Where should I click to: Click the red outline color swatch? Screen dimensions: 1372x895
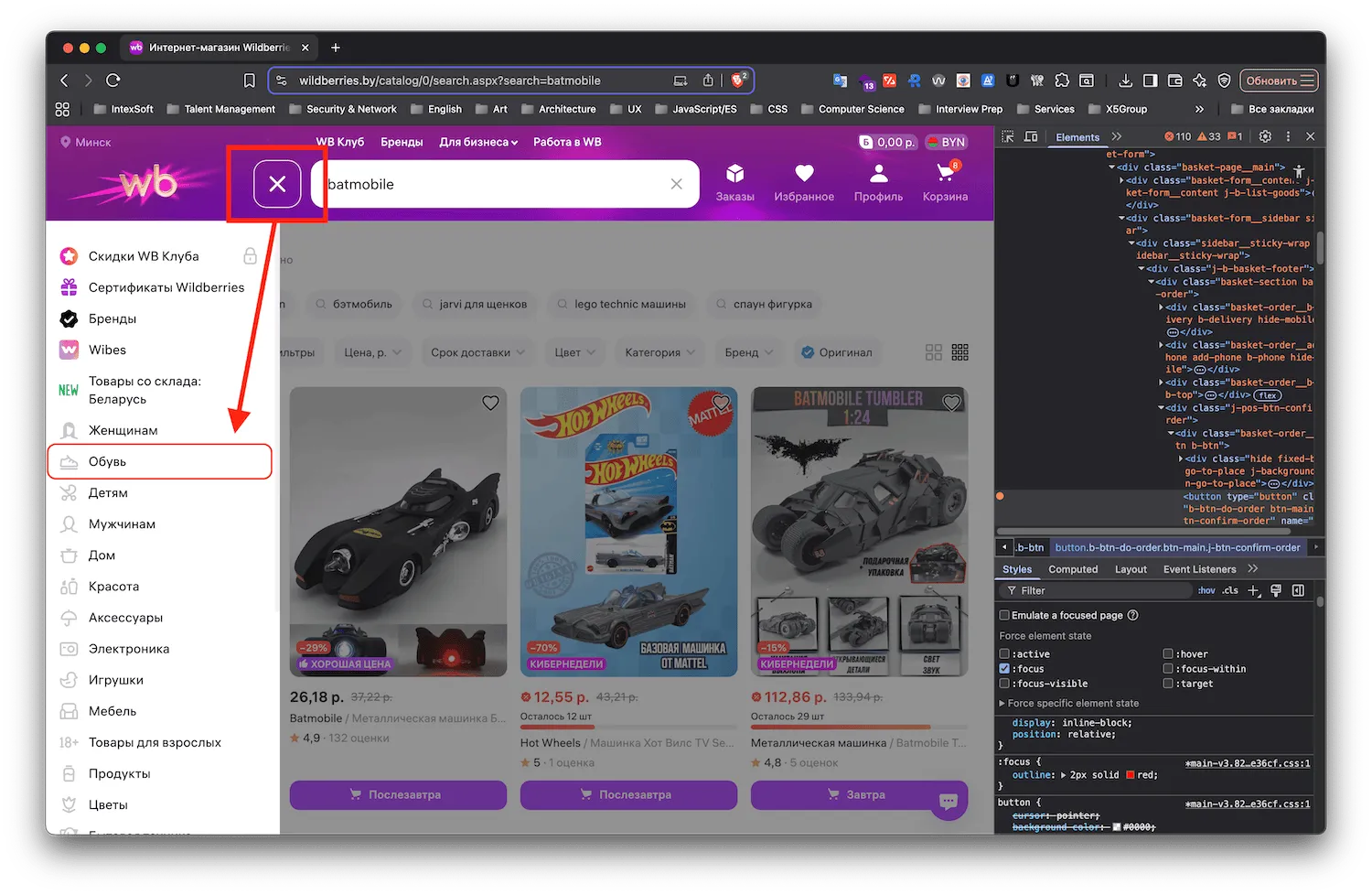tap(1131, 775)
